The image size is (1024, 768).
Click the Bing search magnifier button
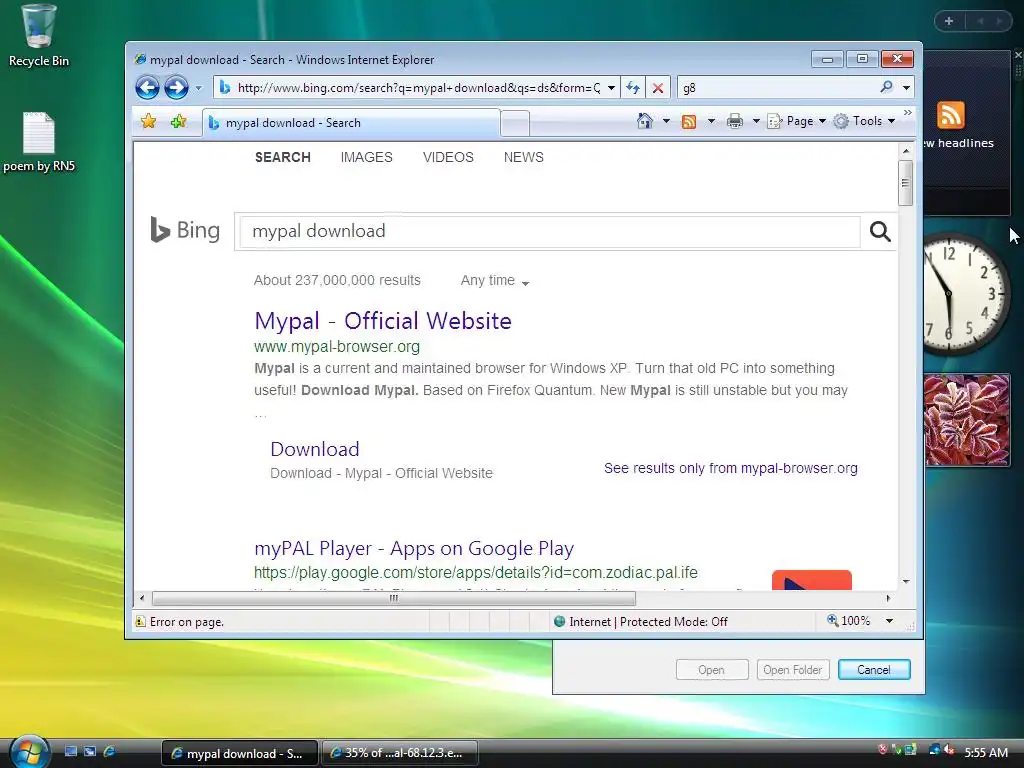tap(880, 231)
